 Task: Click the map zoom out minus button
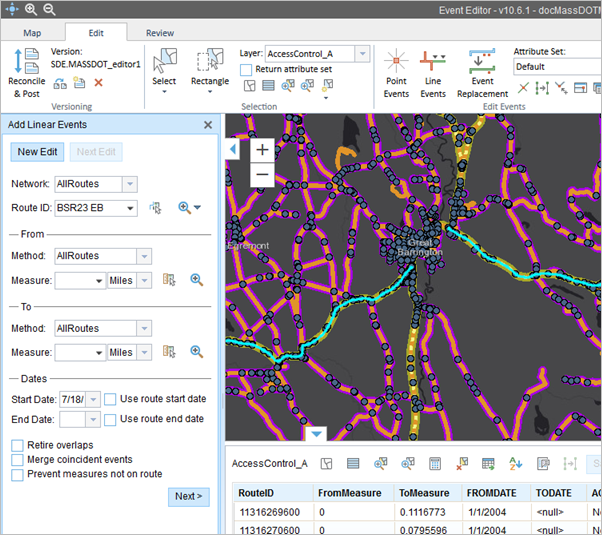pyautogui.click(x=262, y=173)
